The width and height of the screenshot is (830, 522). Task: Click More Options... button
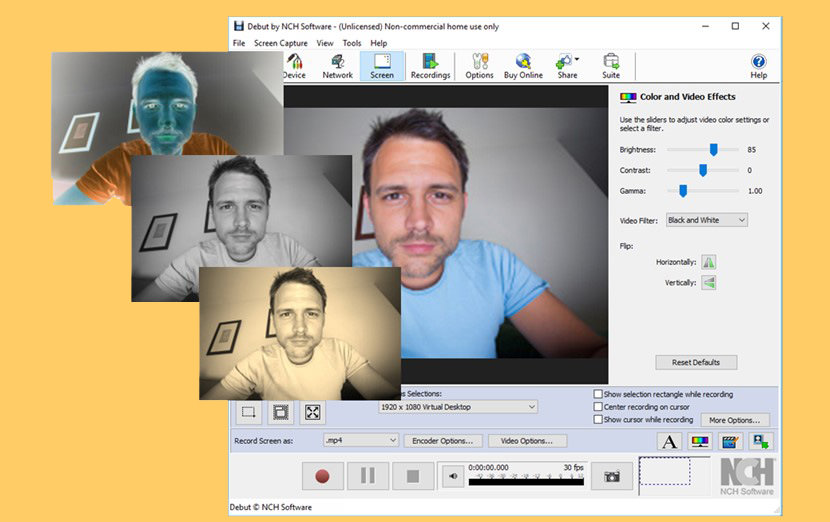click(735, 420)
